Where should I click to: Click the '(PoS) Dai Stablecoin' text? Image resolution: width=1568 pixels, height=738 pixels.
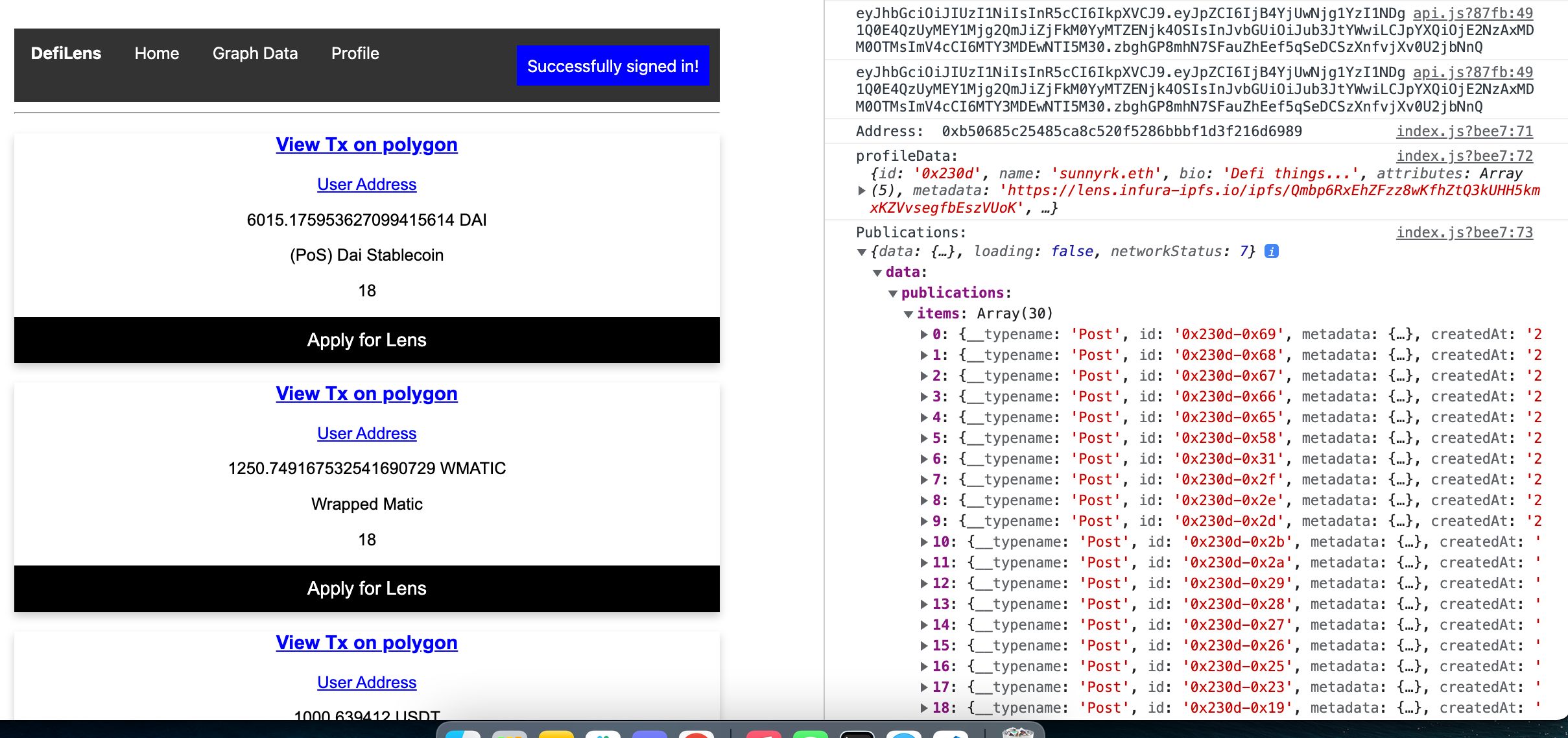point(367,255)
